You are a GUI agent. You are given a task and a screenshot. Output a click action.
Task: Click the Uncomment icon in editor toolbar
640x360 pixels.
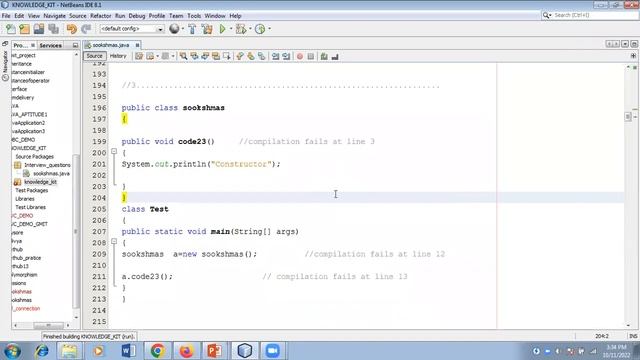click(x=335, y=56)
